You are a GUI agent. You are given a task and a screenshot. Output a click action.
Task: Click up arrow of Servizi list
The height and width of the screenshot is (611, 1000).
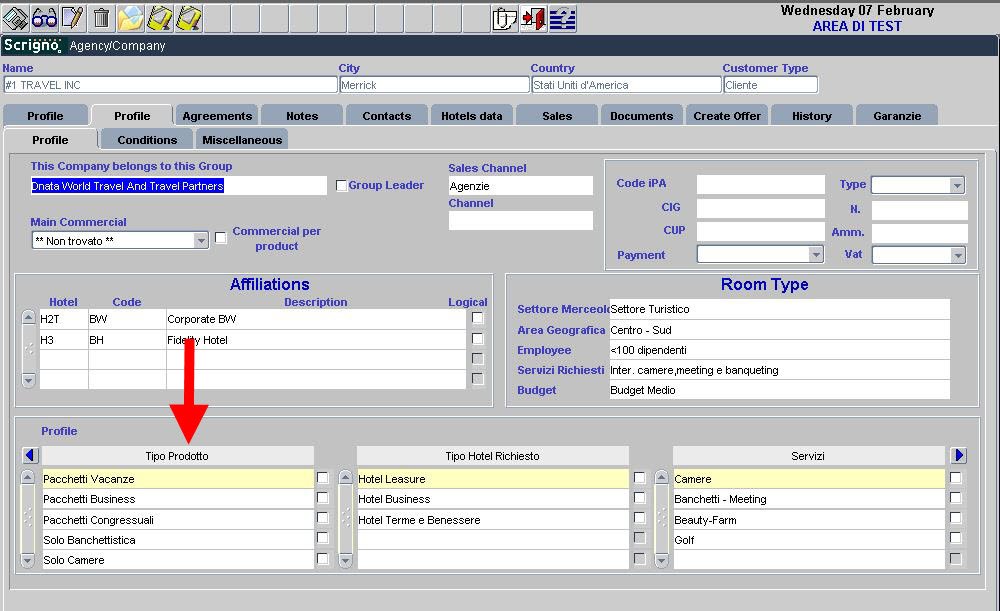point(661,477)
